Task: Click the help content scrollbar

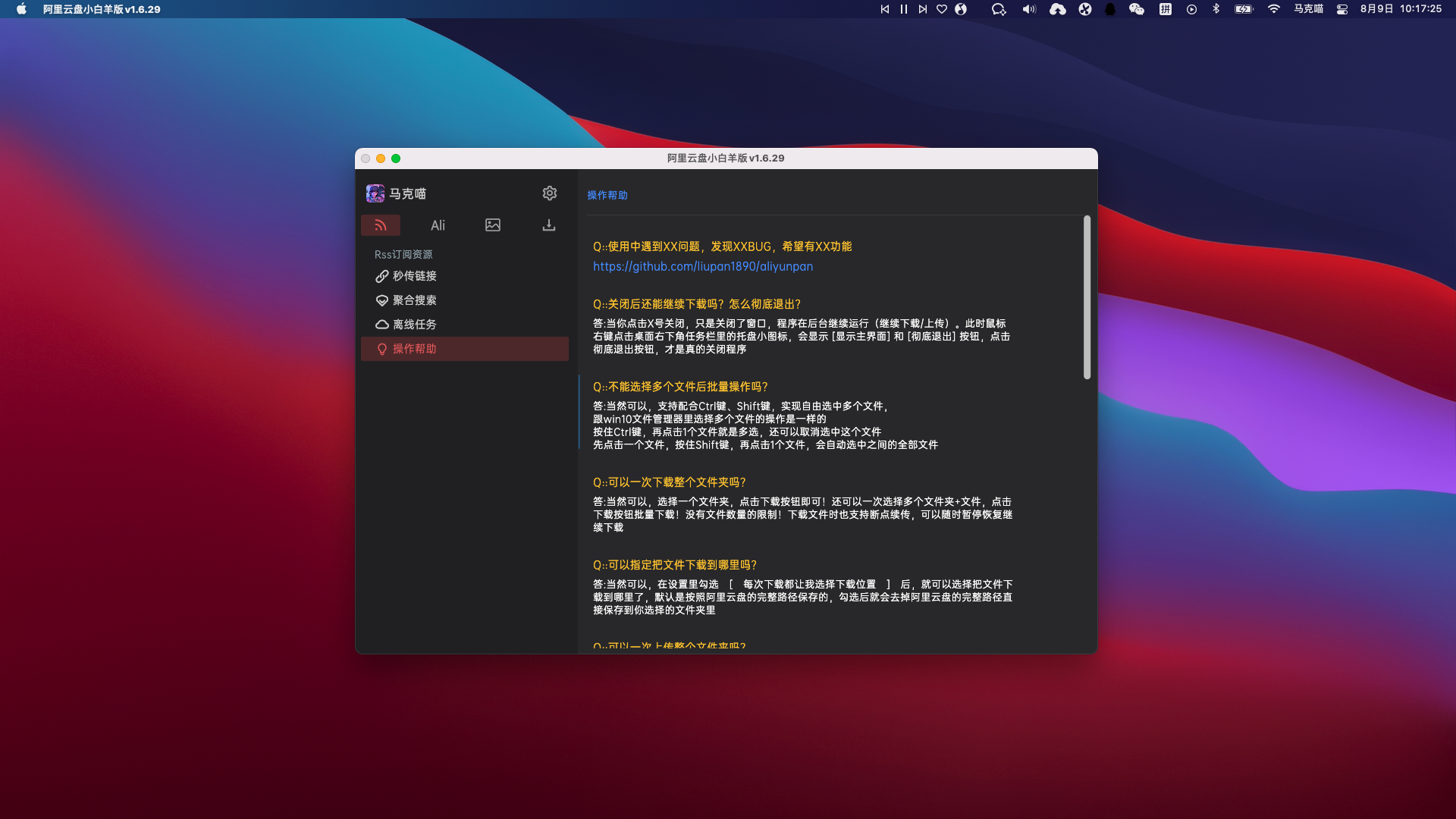Action: 1087,298
